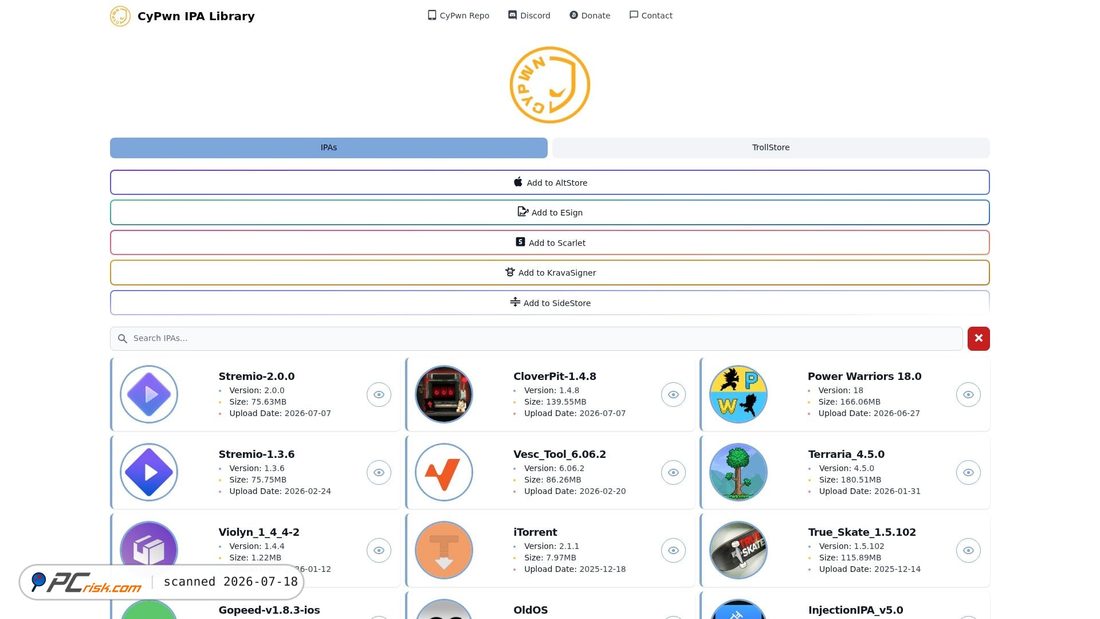
Task: Clear search with the red X button
Action: (x=978, y=338)
